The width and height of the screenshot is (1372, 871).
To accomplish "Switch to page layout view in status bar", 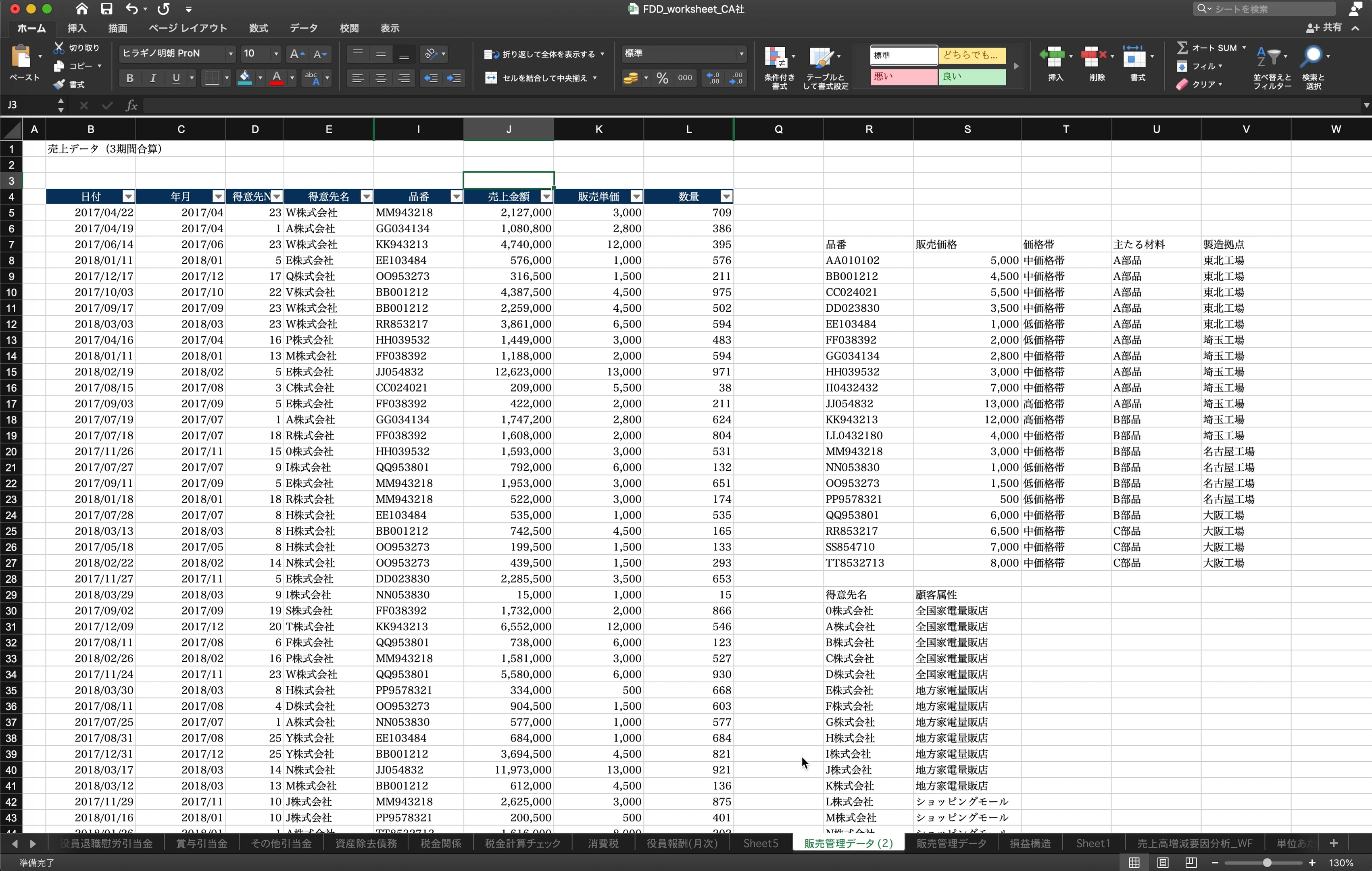I will [1163, 863].
